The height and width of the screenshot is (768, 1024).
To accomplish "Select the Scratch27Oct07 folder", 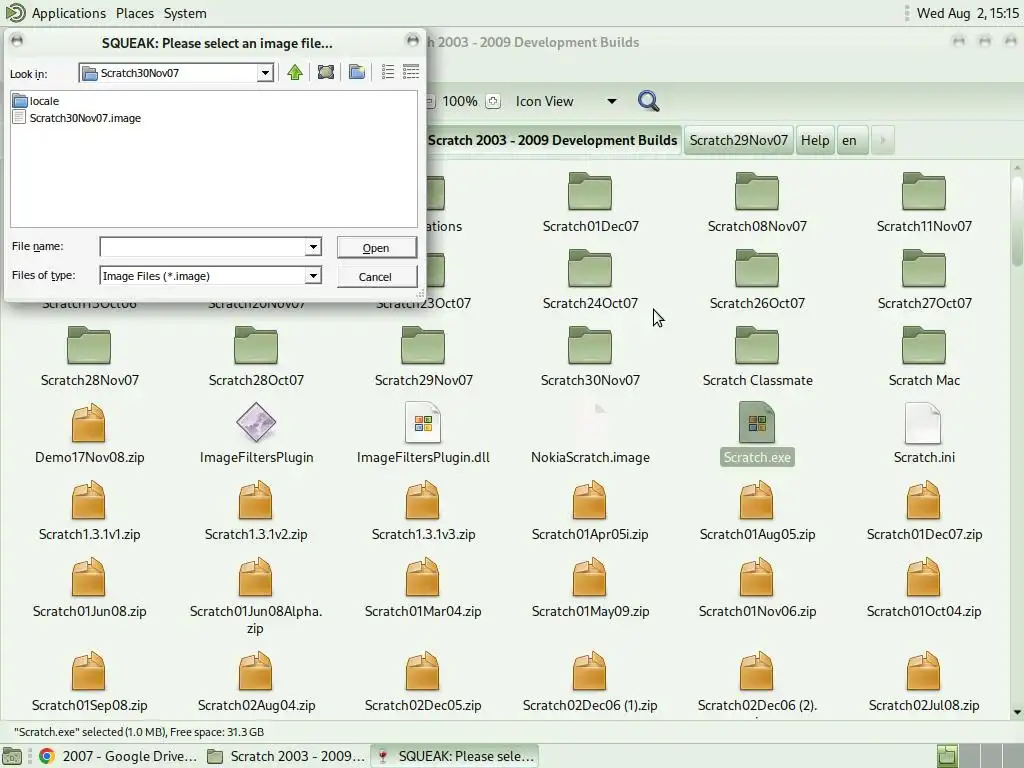I will pyautogui.click(x=924, y=280).
